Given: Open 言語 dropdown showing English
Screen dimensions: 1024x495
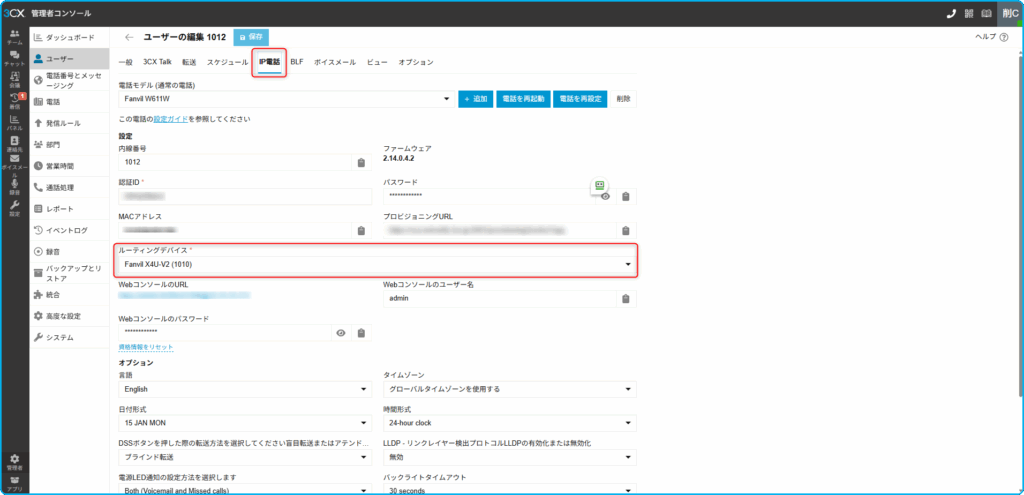Looking at the screenshot, I should (245, 389).
